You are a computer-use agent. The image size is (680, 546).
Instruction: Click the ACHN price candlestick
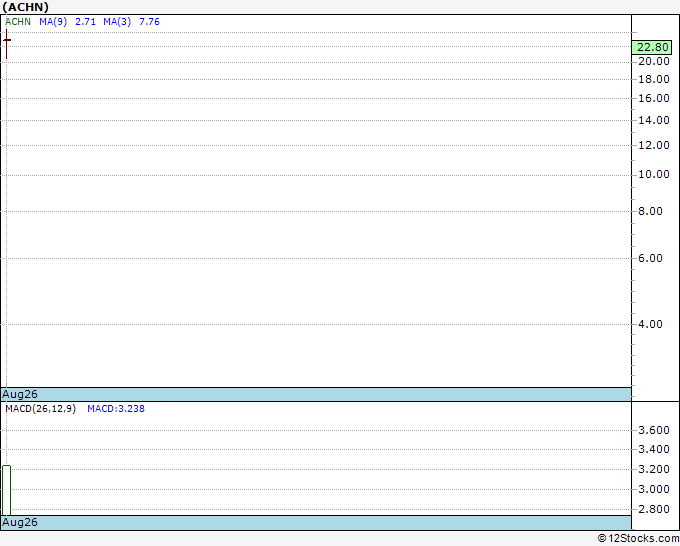[x=7, y=43]
